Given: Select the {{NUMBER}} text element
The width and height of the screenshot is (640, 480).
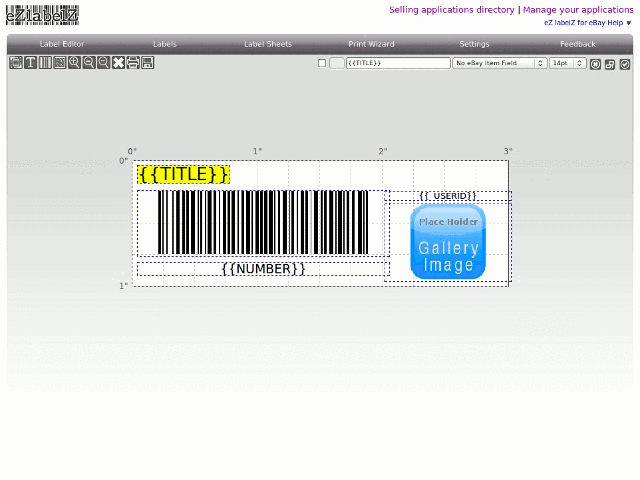Looking at the screenshot, I should click(263, 269).
